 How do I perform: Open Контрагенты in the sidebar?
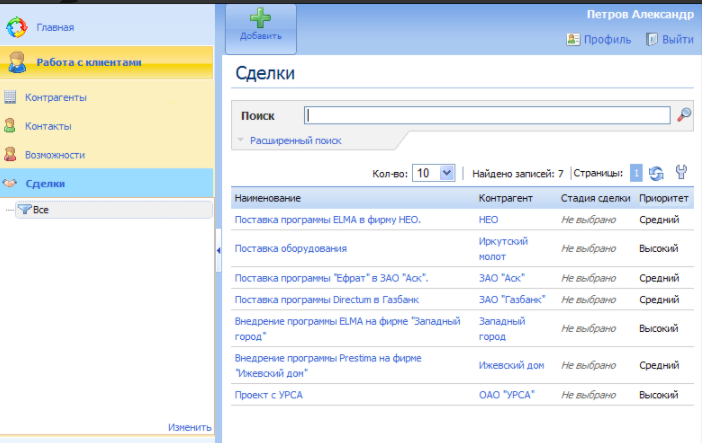55,97
